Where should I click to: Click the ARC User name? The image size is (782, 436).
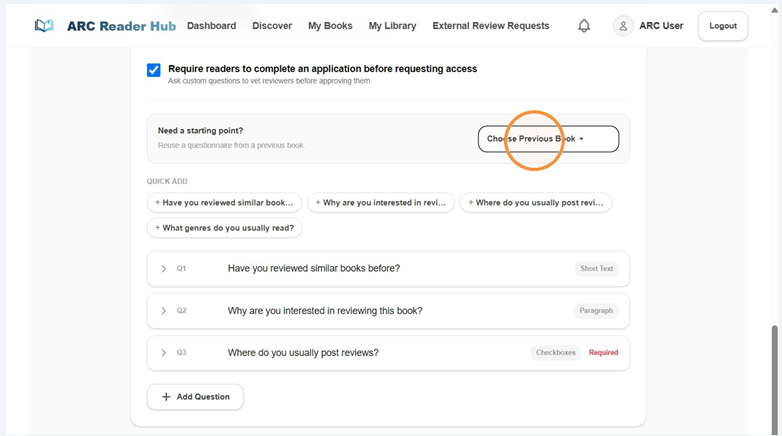pos(661,25)
